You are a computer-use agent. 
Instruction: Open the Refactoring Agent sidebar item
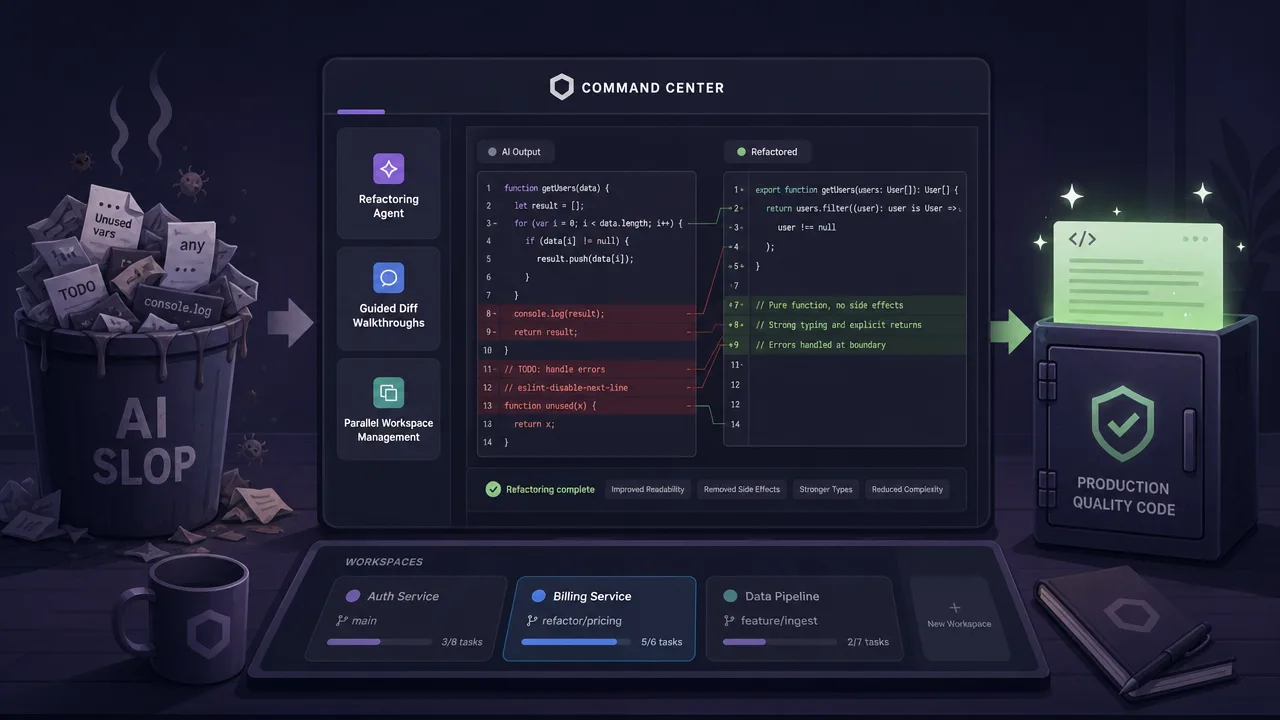click(388, 183)
